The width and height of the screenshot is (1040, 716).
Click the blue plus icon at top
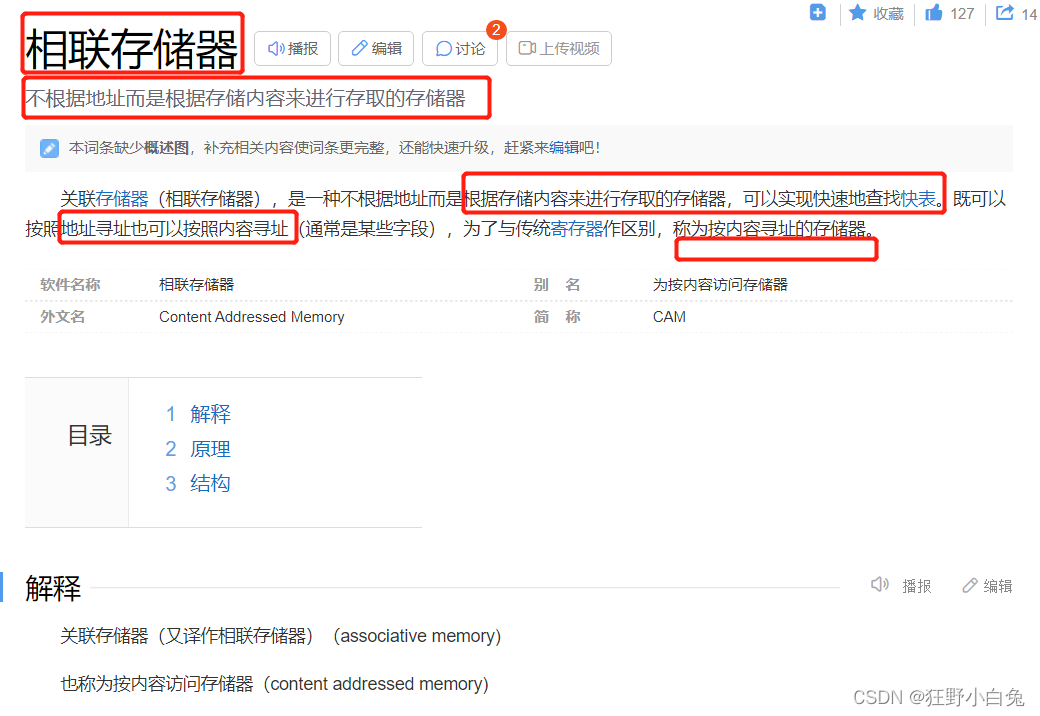pos(818,12)
